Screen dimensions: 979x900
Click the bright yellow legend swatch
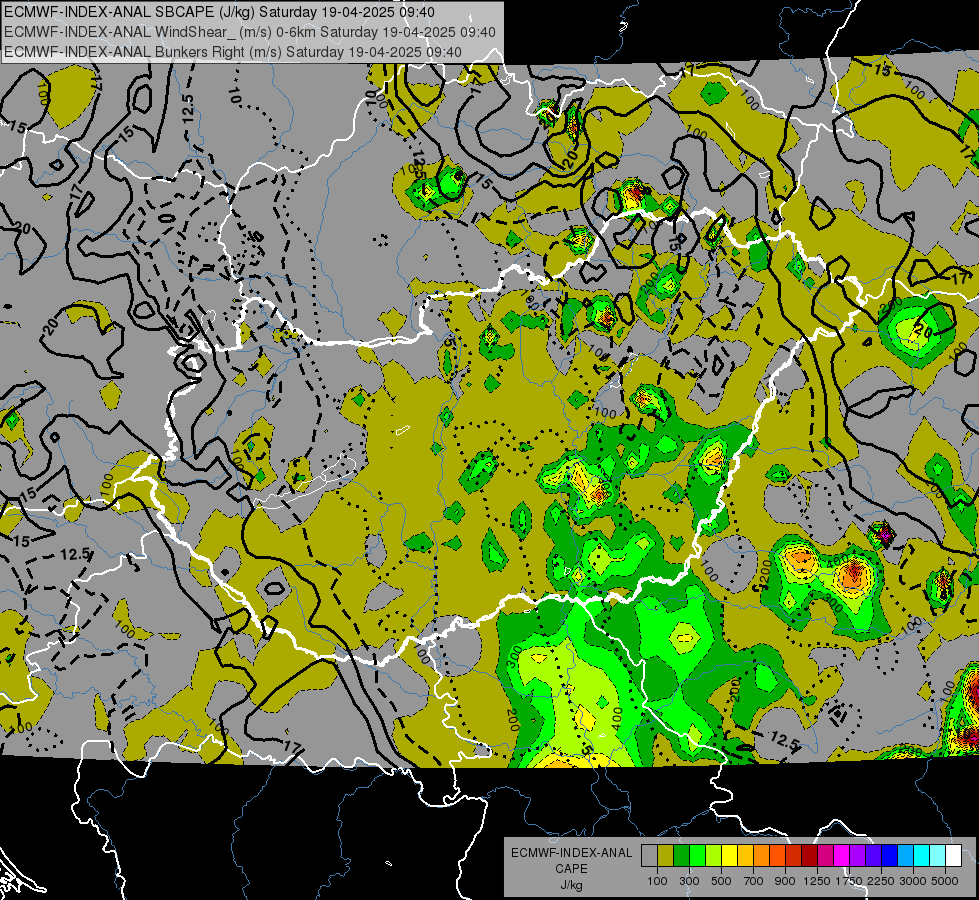coord(729,856)
